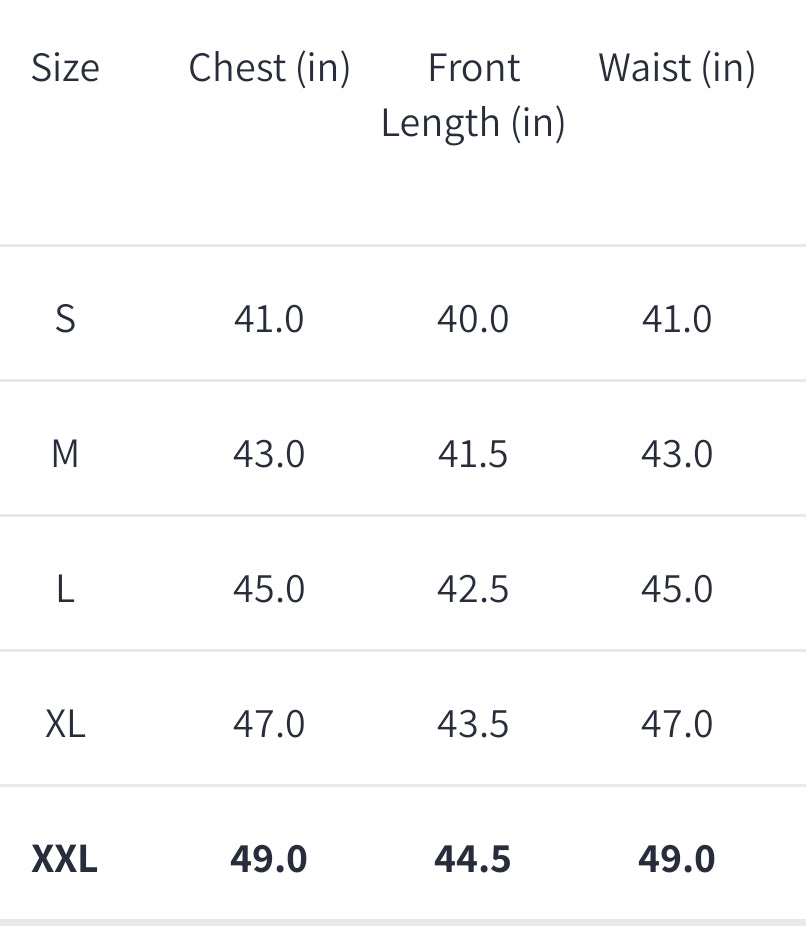Click the Size column header
This screenshot has width=806, height=926.
click(x=65, y=68)
